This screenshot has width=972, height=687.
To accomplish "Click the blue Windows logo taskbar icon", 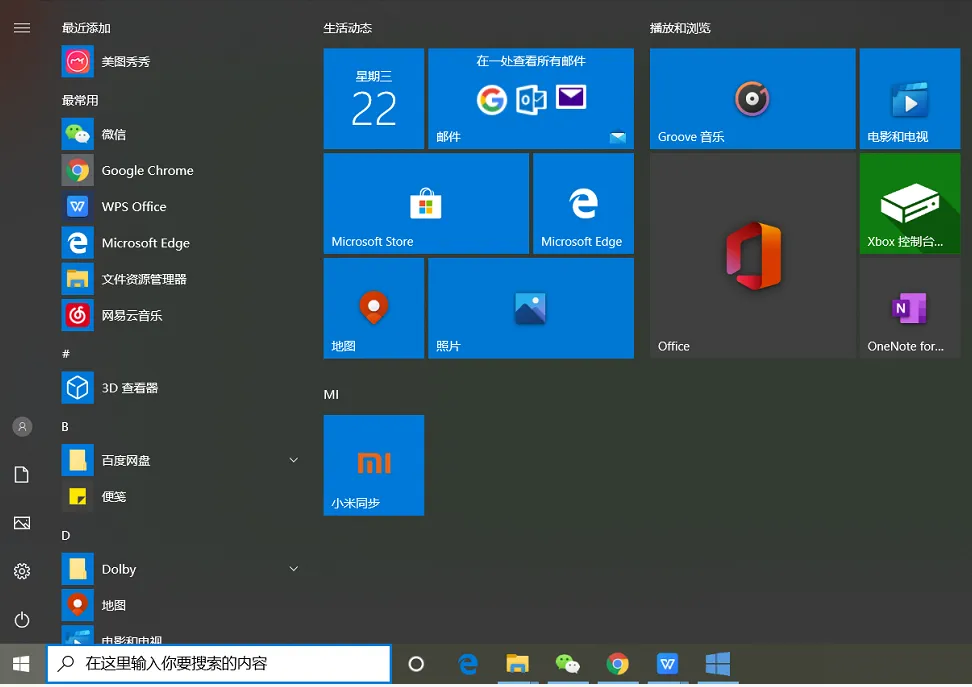I will coord(718,664).
